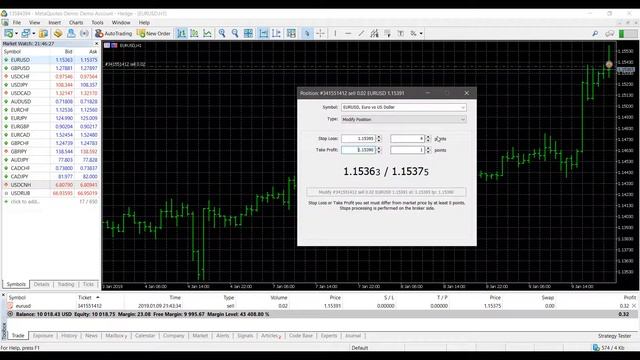
Task: Select the vertical line drawing tool
Action: click(x=335, y=33)
